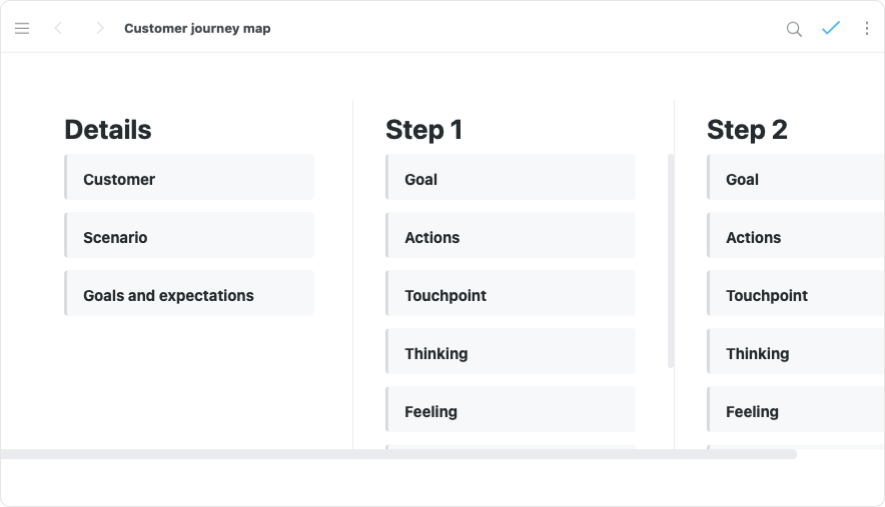Click the Step 2 column heading
The width and height of the screenshot is (885, 507).
tap(747, 130)
